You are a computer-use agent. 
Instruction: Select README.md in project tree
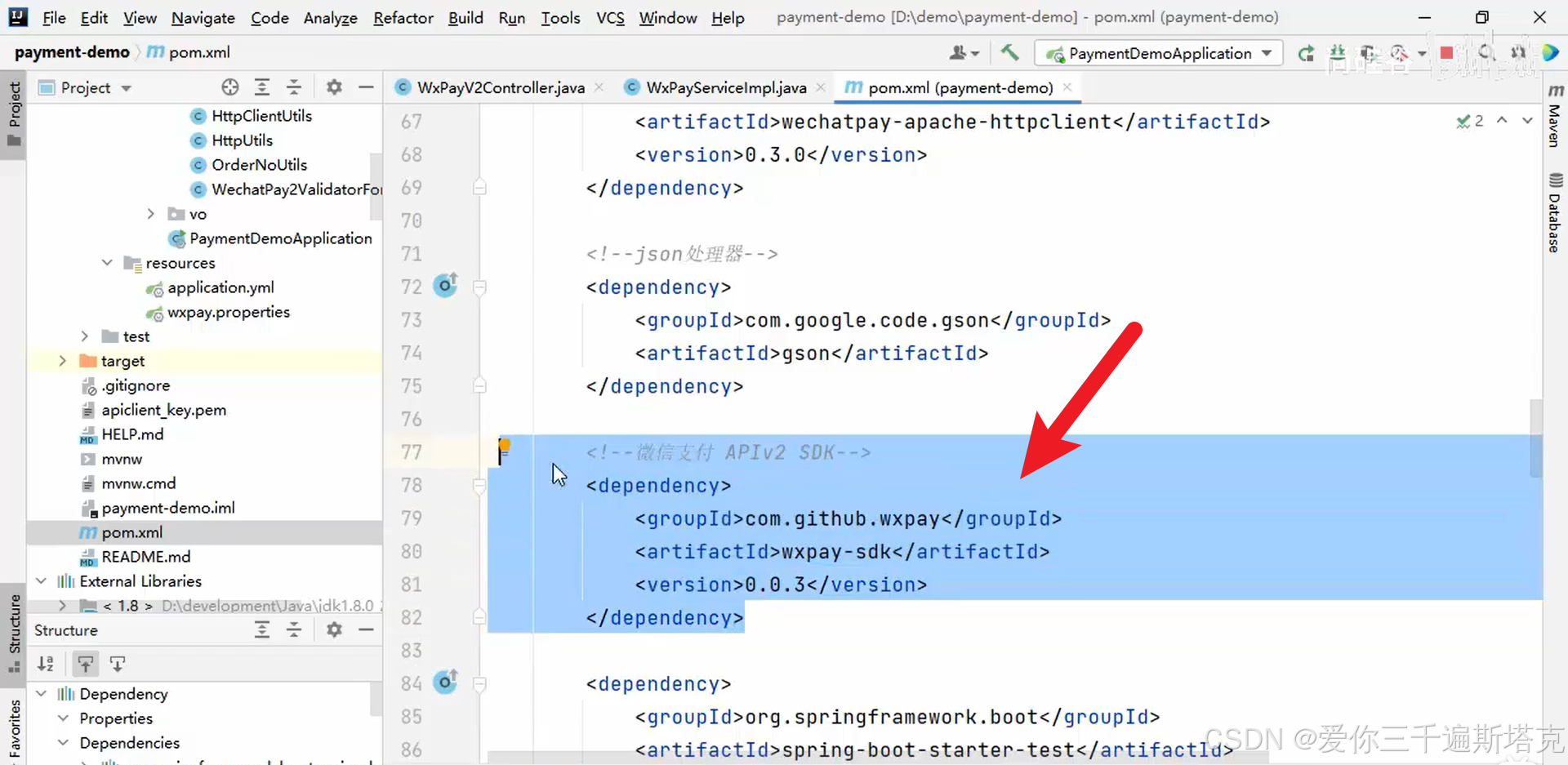145,557
